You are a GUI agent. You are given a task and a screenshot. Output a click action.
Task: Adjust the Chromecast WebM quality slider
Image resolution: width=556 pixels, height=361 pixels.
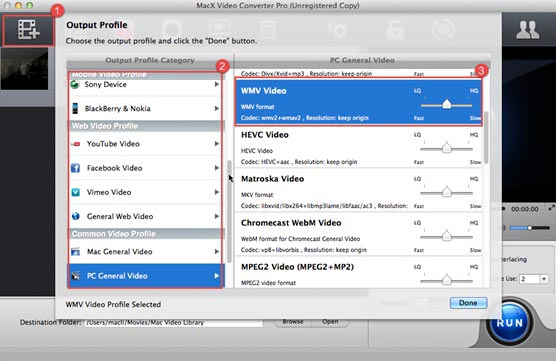click(x=447, y=236)
